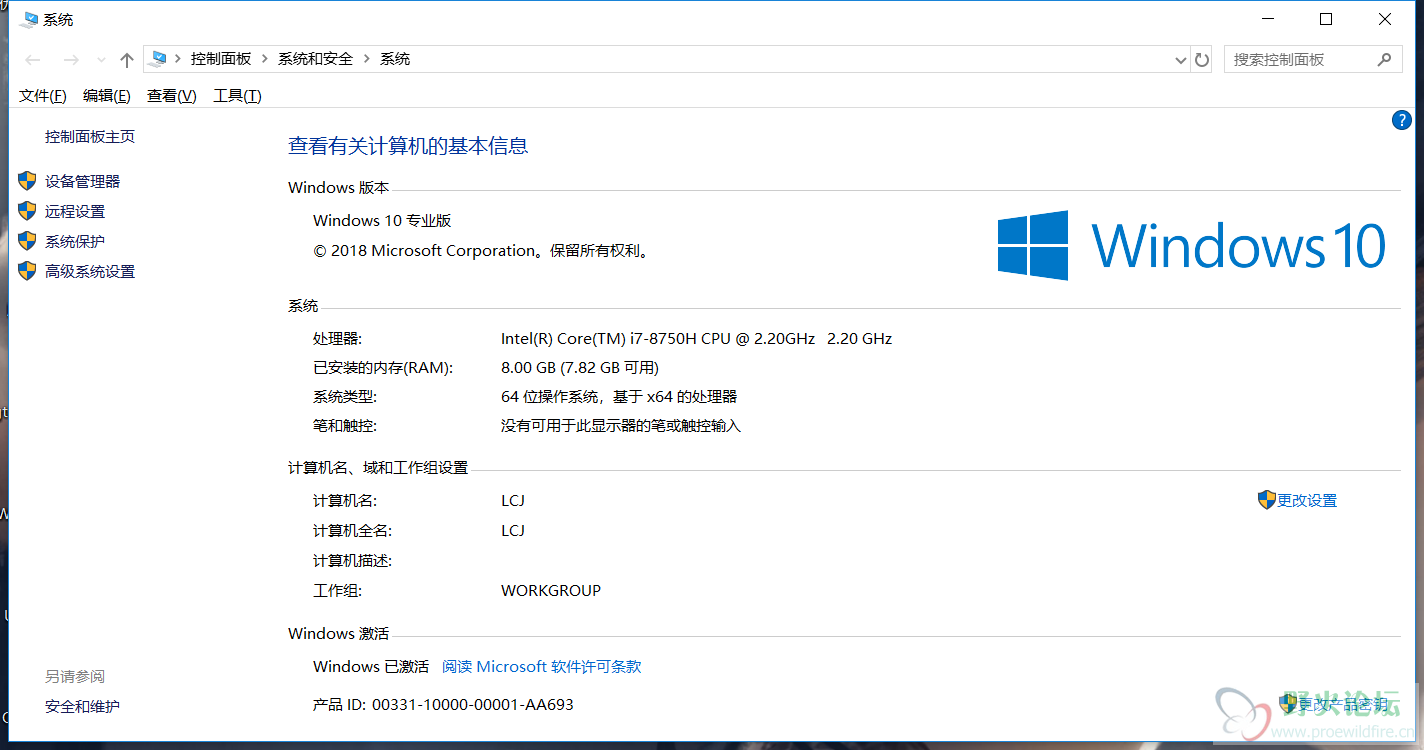
Task: Minimize the 系统 window
Action: [1268, 19]
